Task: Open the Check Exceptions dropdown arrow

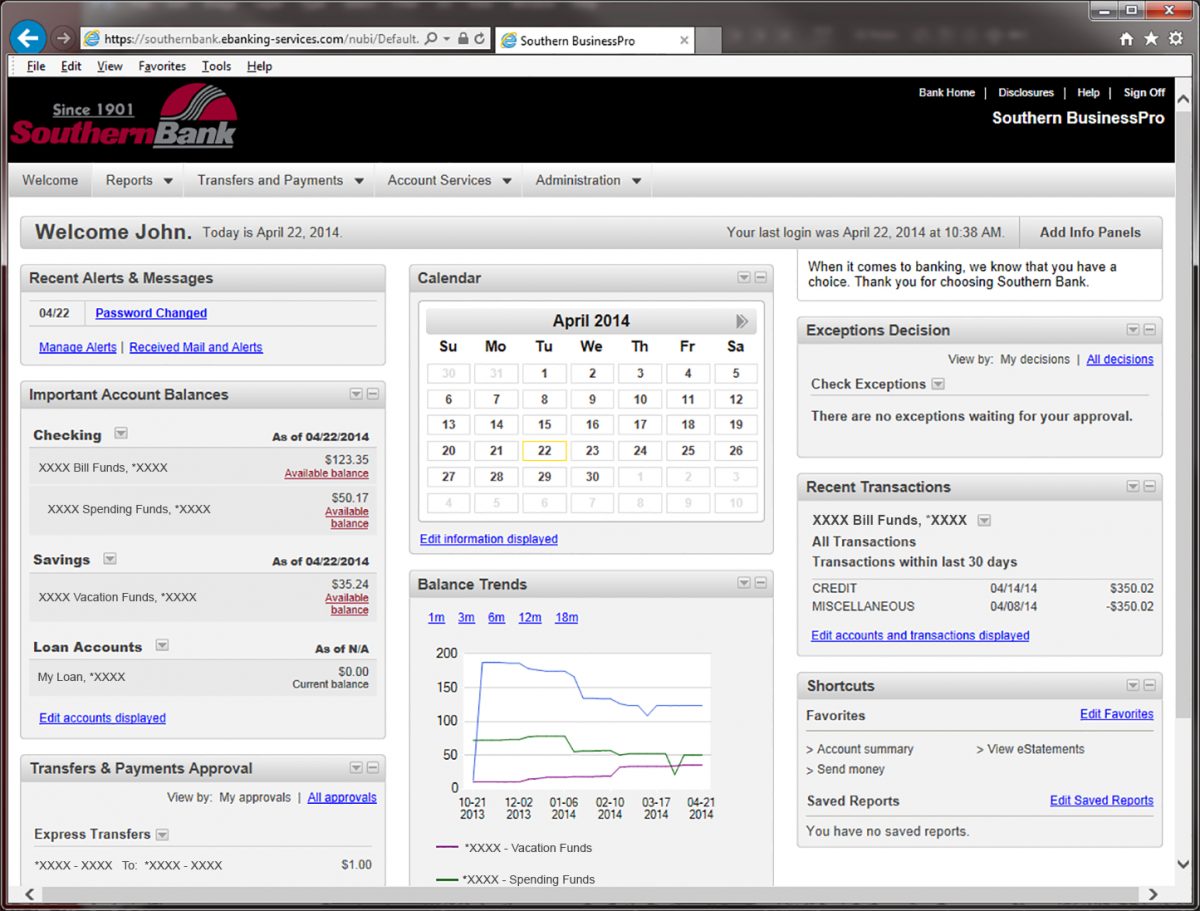Action: click(938, 384)
